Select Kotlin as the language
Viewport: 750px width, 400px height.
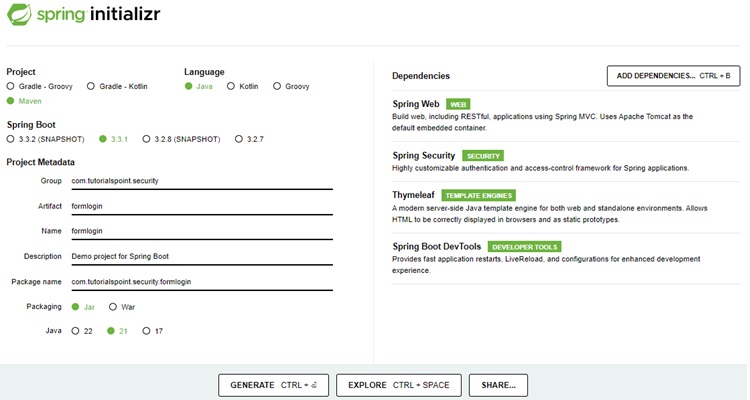click(232, 87)
